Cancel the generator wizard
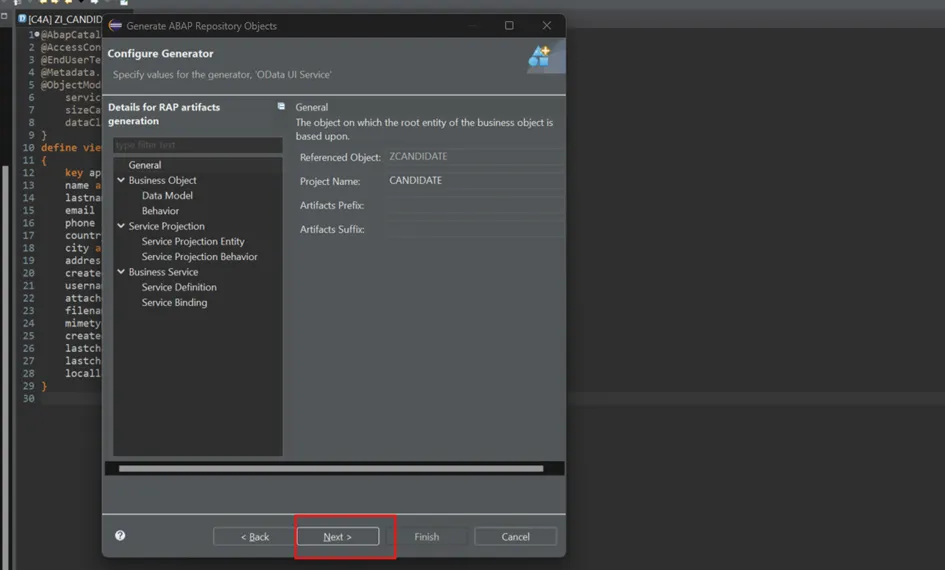 [515, 537]
